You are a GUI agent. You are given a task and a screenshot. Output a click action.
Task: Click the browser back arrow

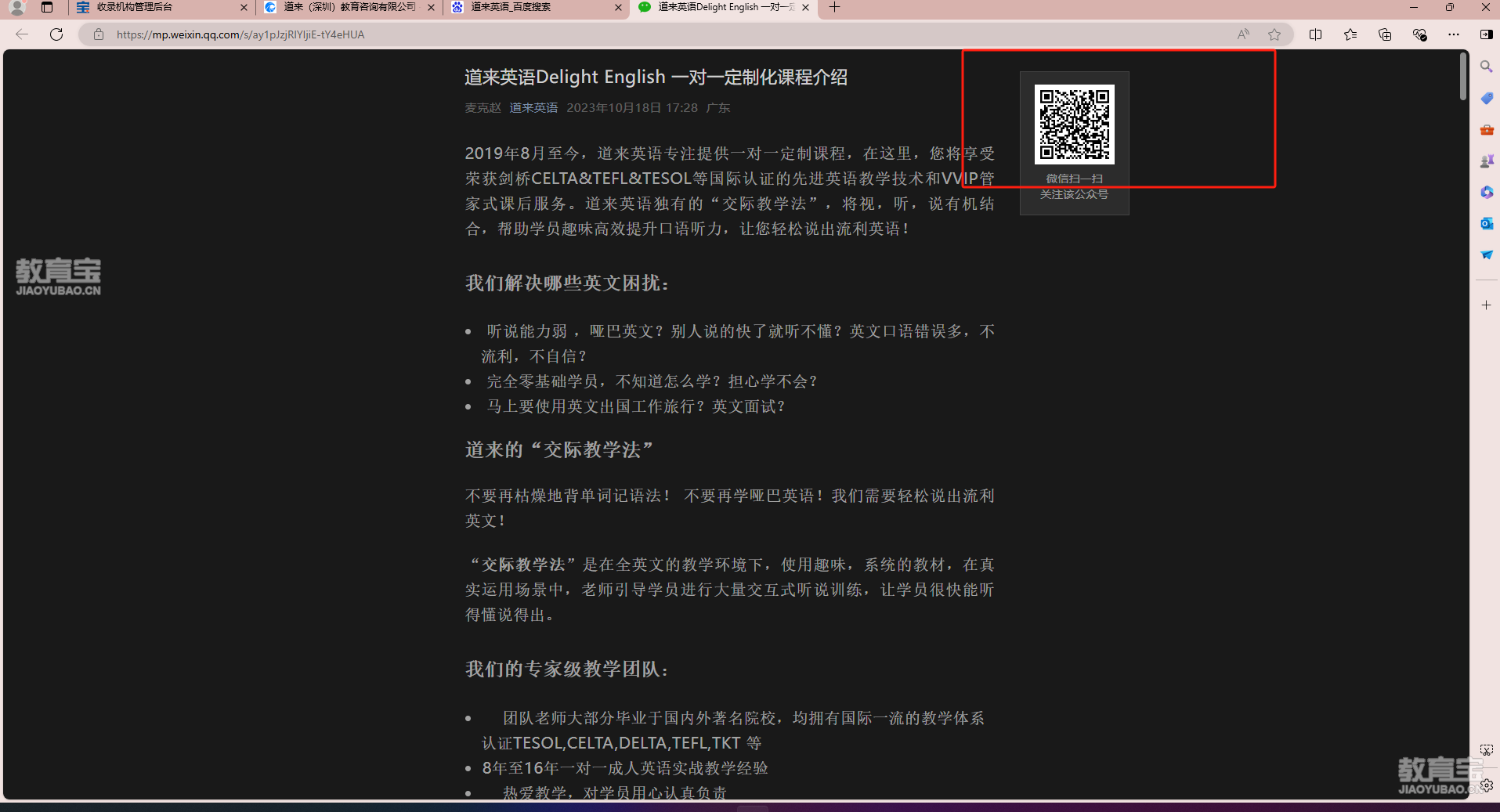(x=22, y=34)
